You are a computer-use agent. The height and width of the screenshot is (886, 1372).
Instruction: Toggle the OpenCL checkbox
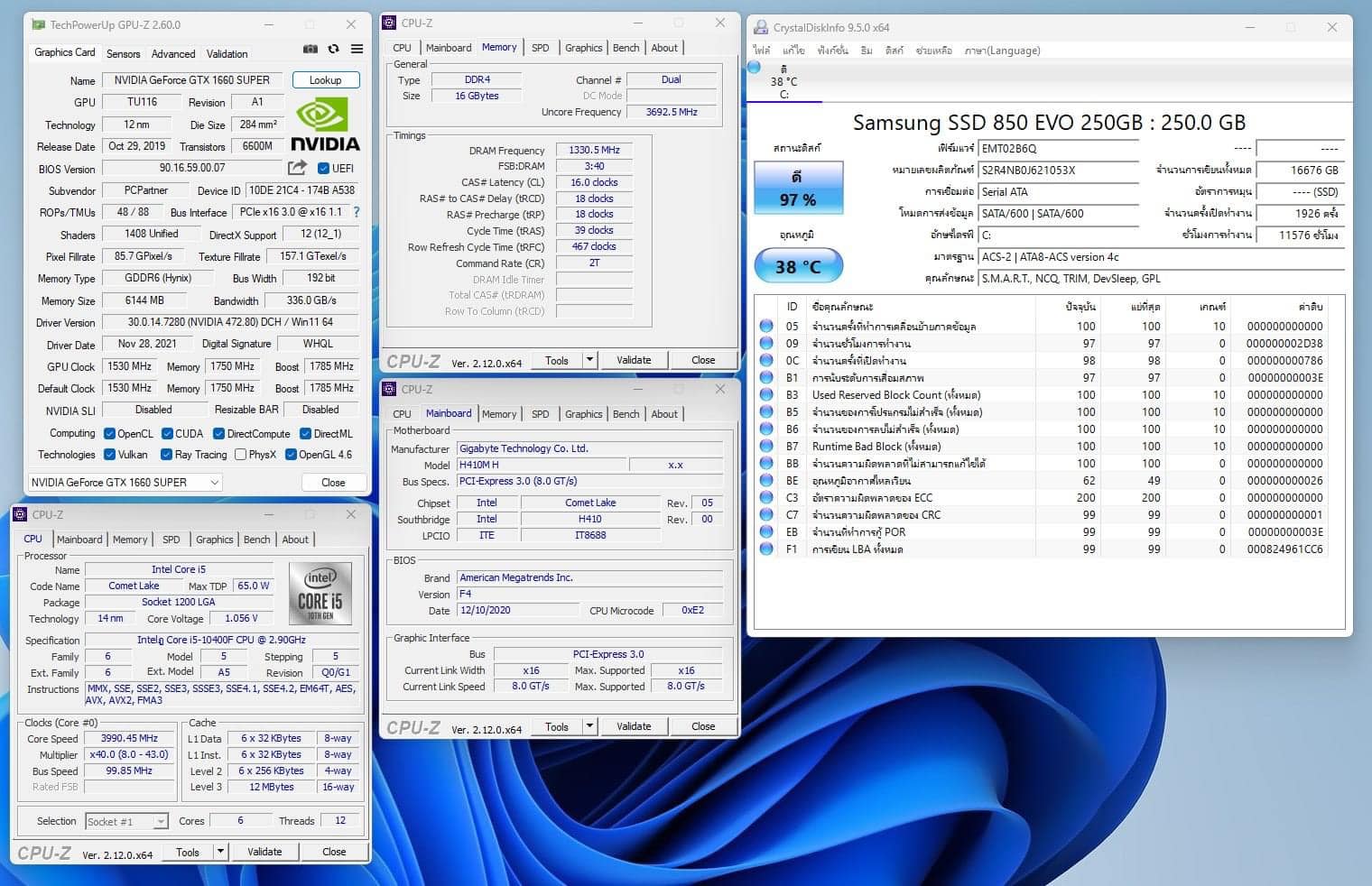[x=109, y=434]
